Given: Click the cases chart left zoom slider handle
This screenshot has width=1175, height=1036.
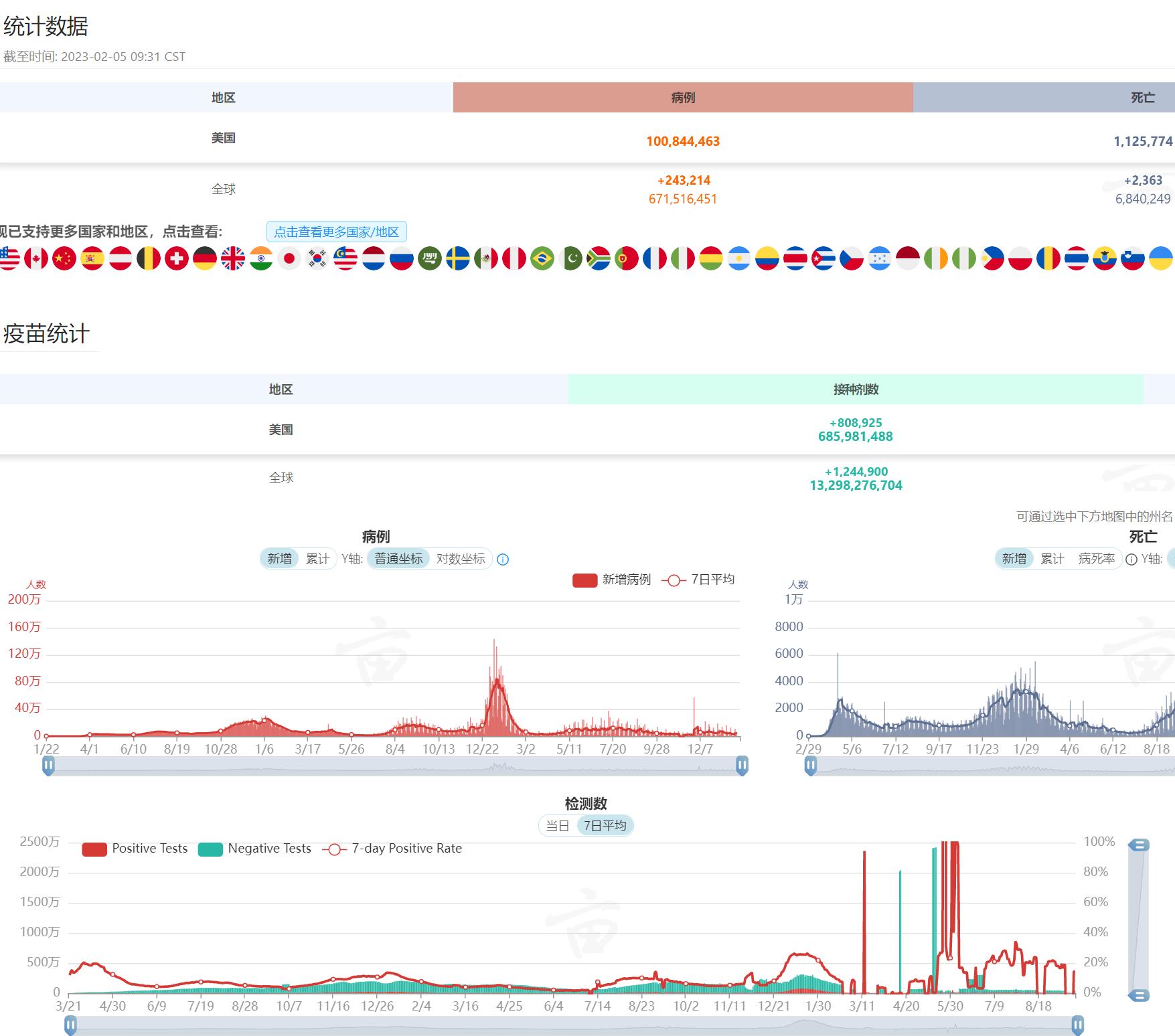Looking at the screenshot, I should [48, 766].
